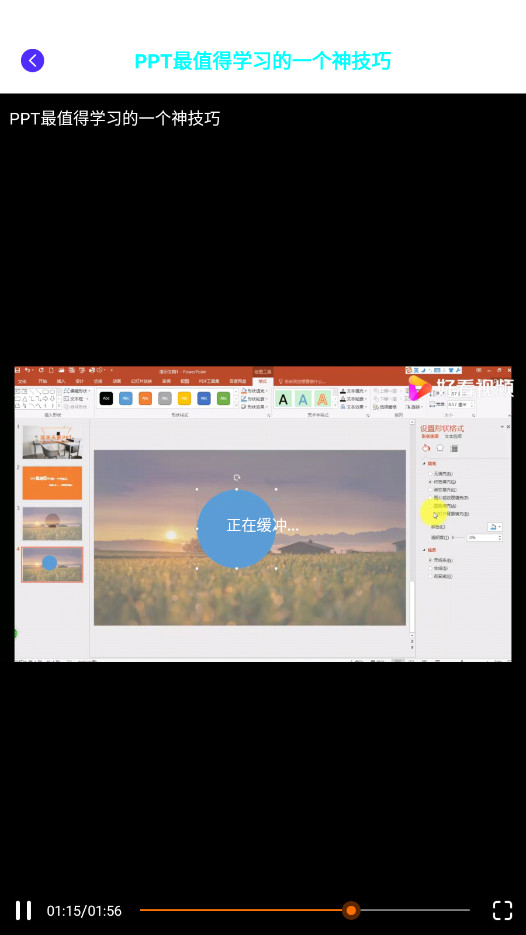Screen dimensions: 526x935
Task: Open the 插入 Insert ribbon tab
Action: (61, 382)
